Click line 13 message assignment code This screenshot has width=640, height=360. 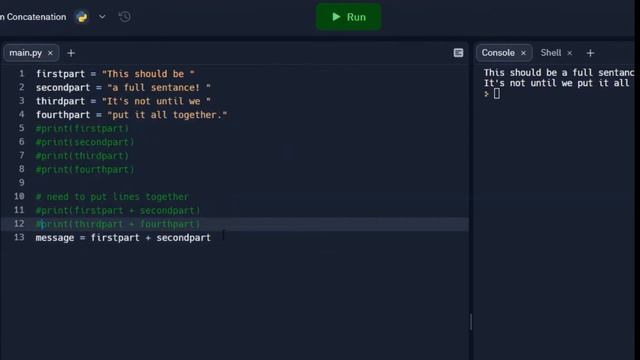tap(123, 238)
